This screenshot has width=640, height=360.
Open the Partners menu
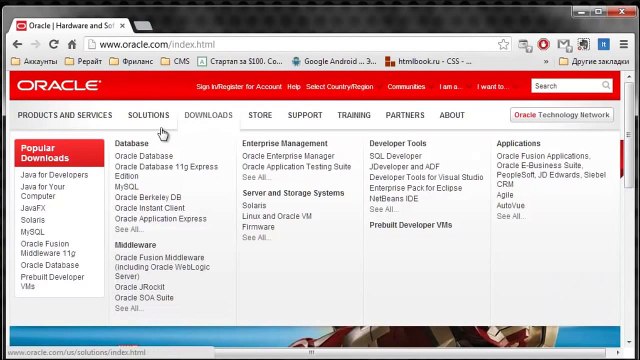coord(405,115)
